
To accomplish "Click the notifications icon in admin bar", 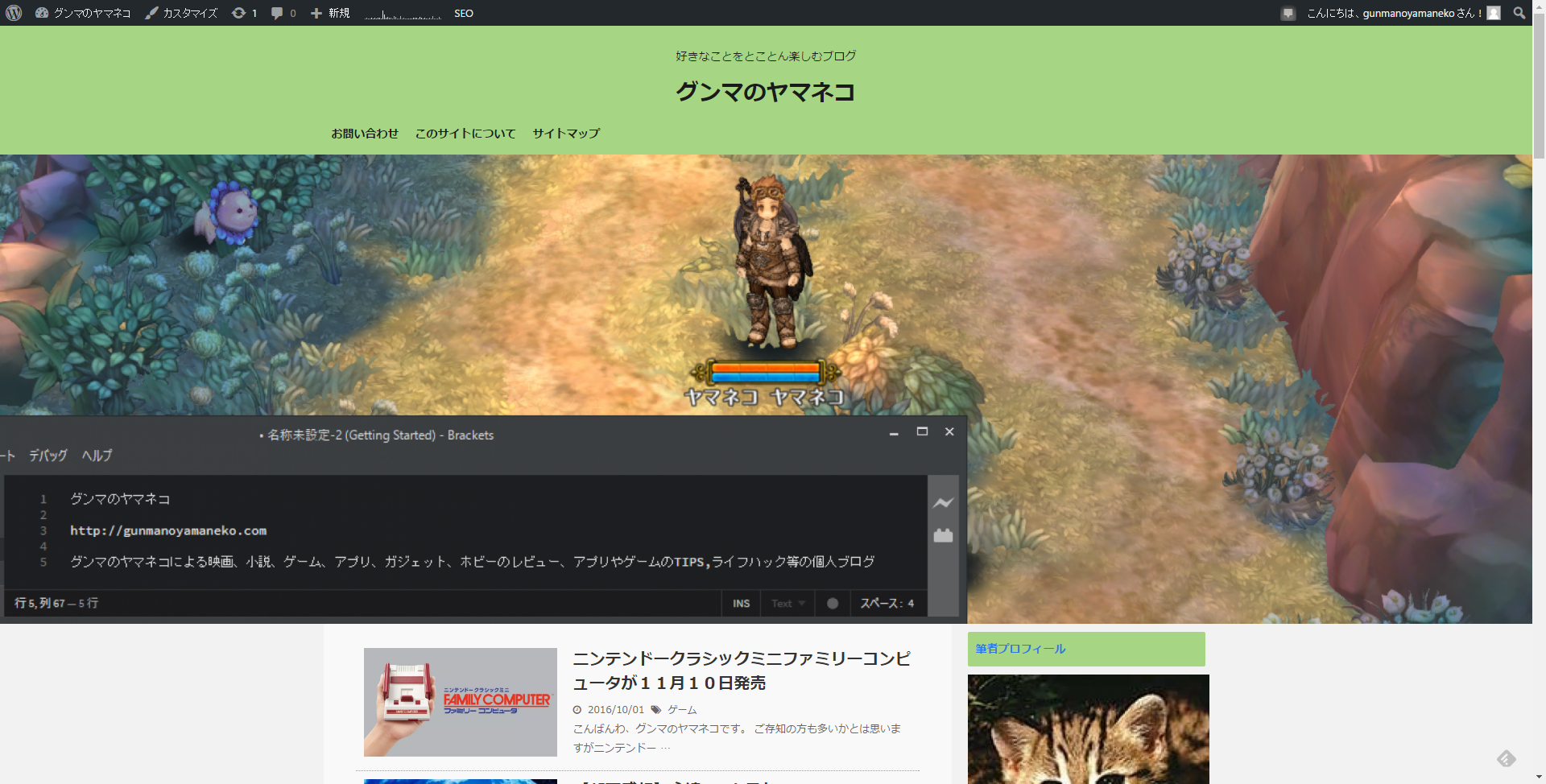I will tap(1288, 13).
